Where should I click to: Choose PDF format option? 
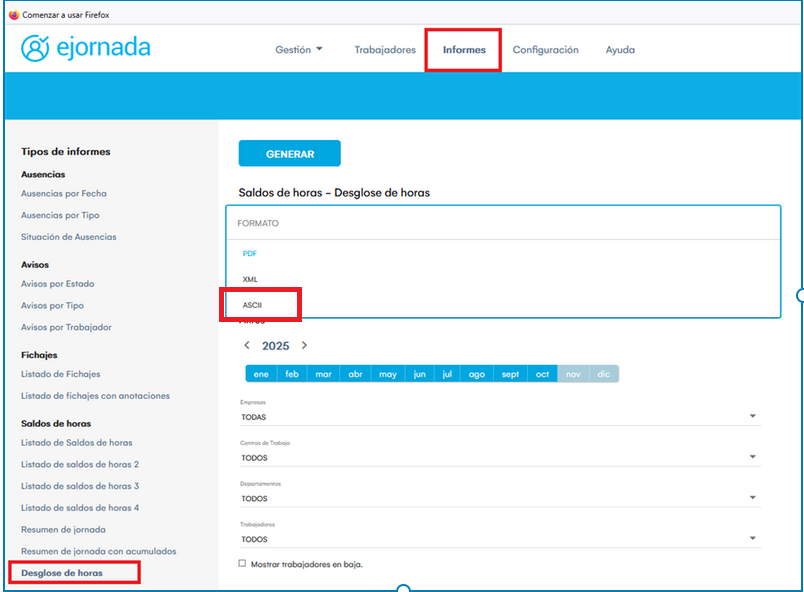[x=250, y=253]
